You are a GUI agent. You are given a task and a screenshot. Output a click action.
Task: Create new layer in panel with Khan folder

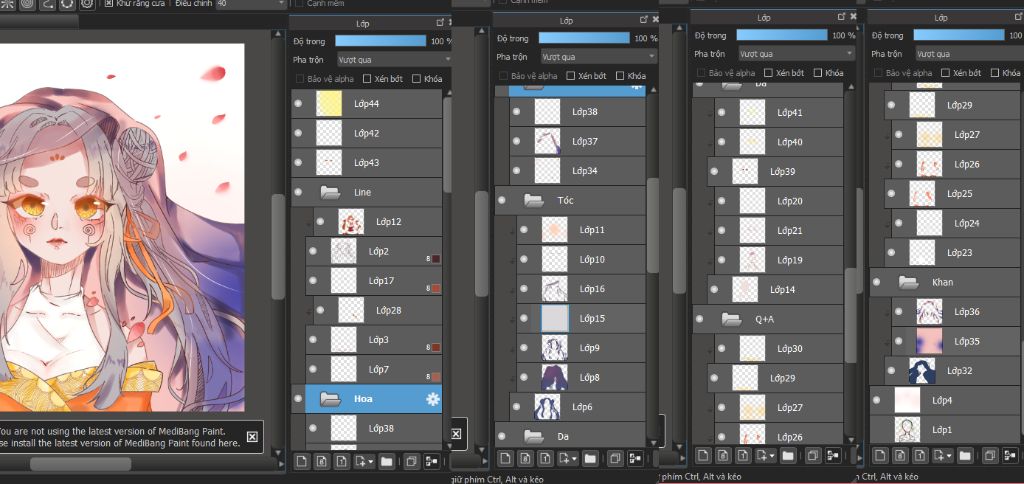[x=880, y=455]
